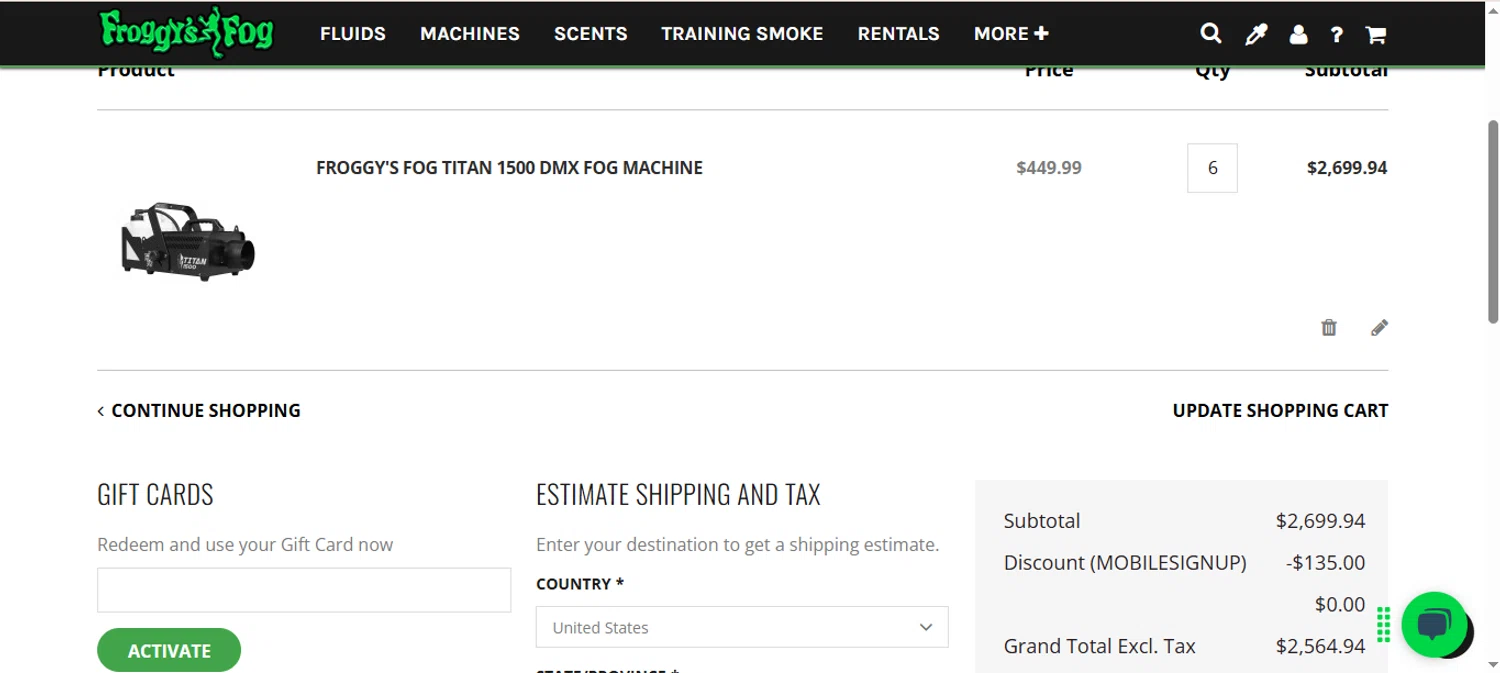The image size is (1500, 673).
Task: Remove item with the trash can icon
Action: pyautogui.click(x=1329, y=327)
